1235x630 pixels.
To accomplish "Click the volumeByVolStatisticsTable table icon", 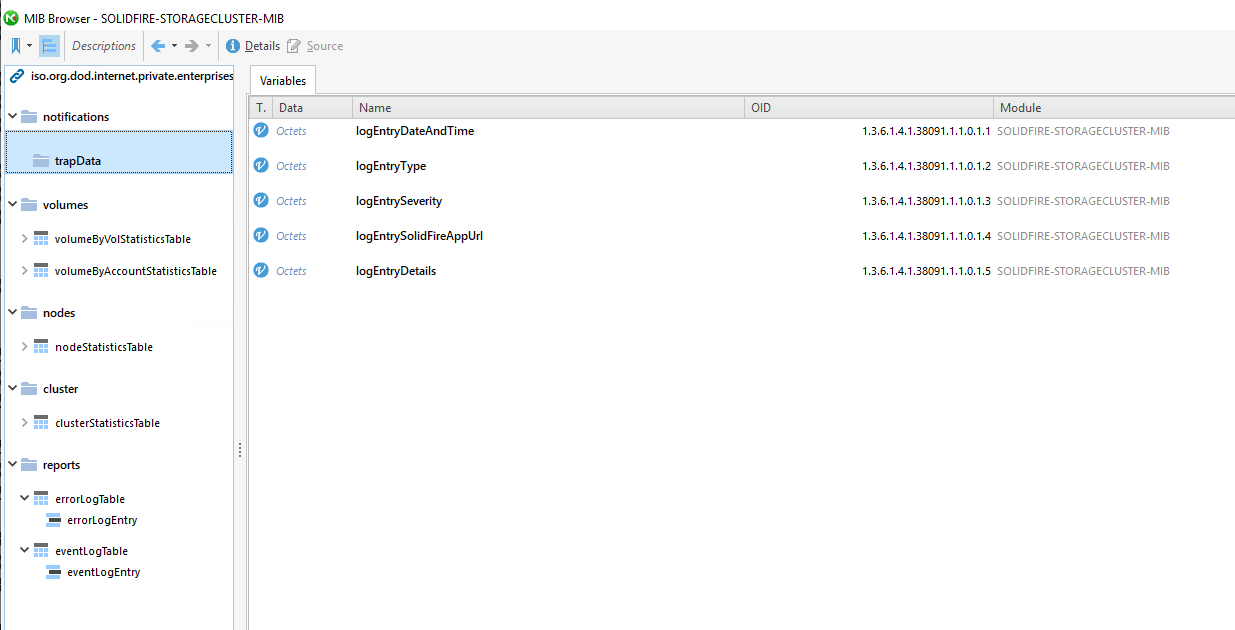I will [41, 239].
